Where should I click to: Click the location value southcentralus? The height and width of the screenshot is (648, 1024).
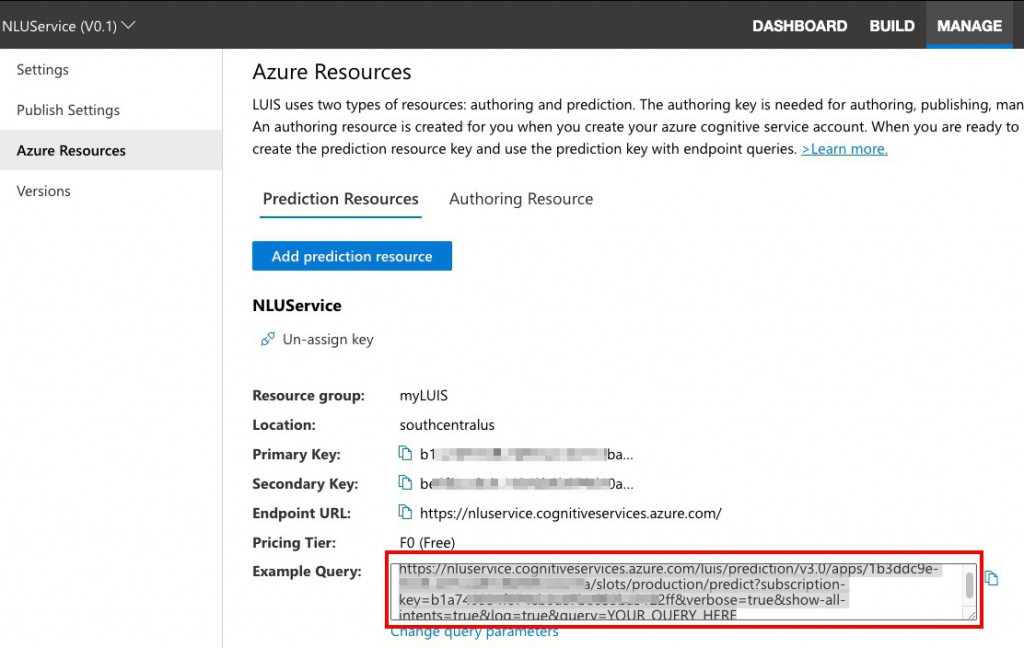coord(447,425)
